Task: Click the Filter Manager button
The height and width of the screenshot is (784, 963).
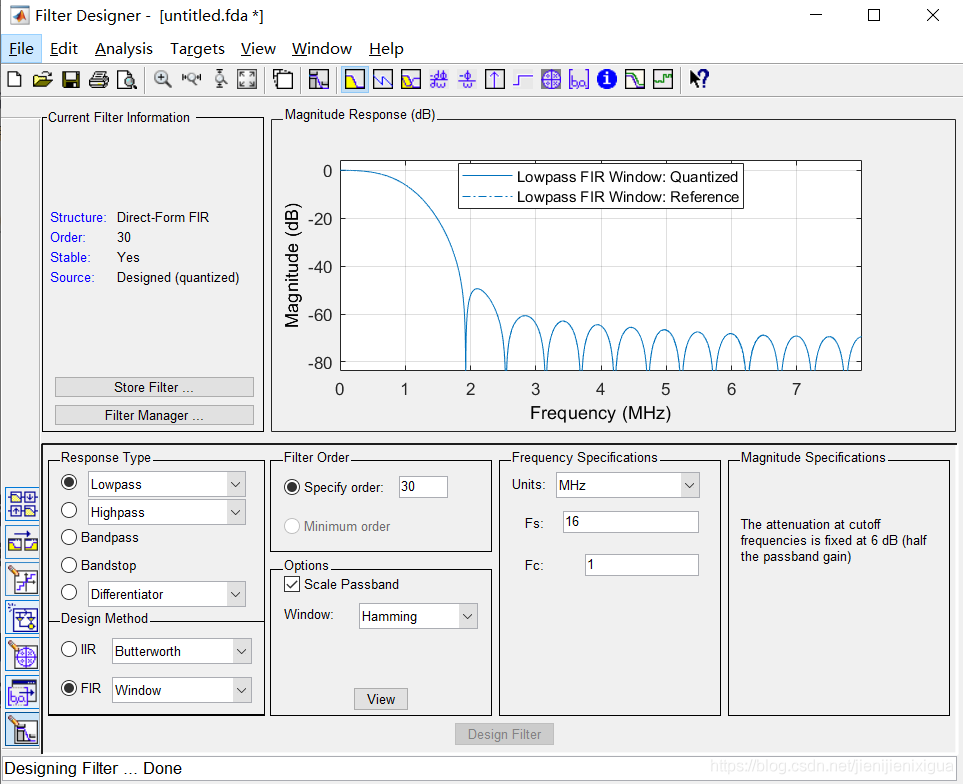Action: tap(154, 415)
